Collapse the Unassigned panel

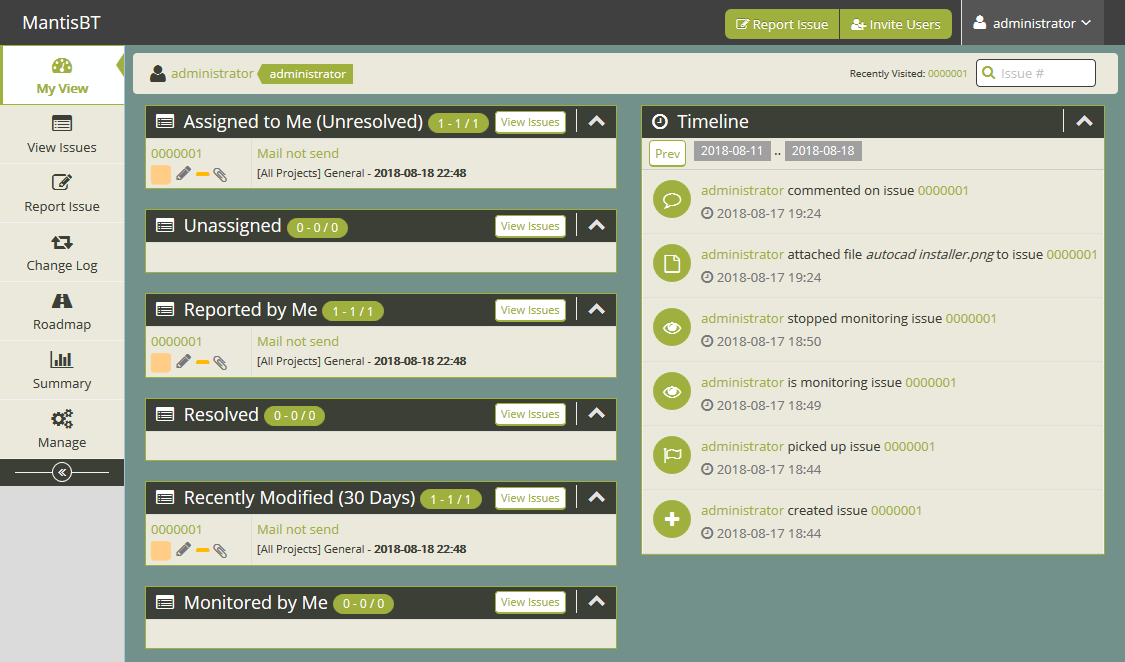click(596, 225)
